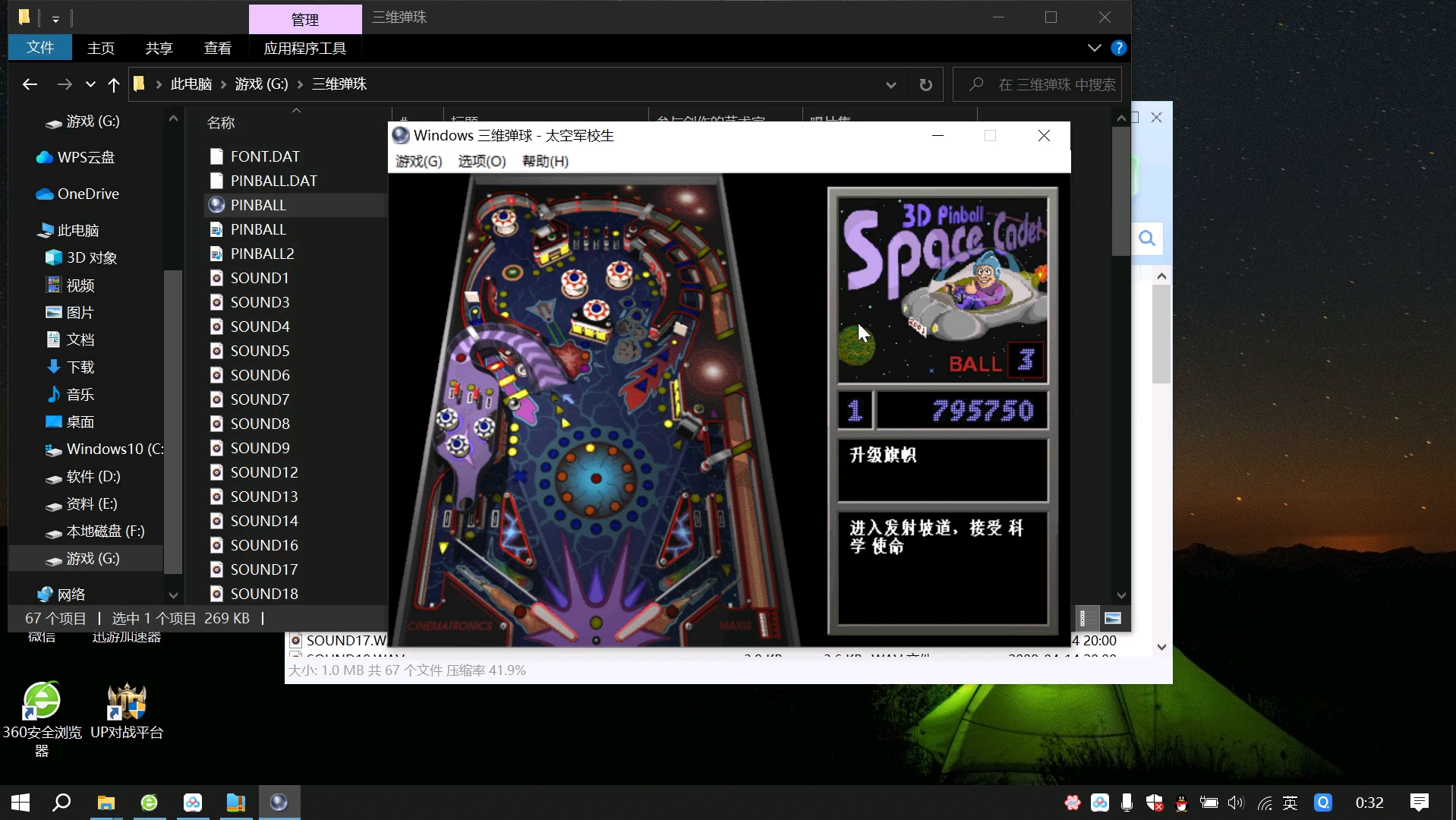Refresh the current folder view
Screen dimensions: 1456x820
pos(925,84)
